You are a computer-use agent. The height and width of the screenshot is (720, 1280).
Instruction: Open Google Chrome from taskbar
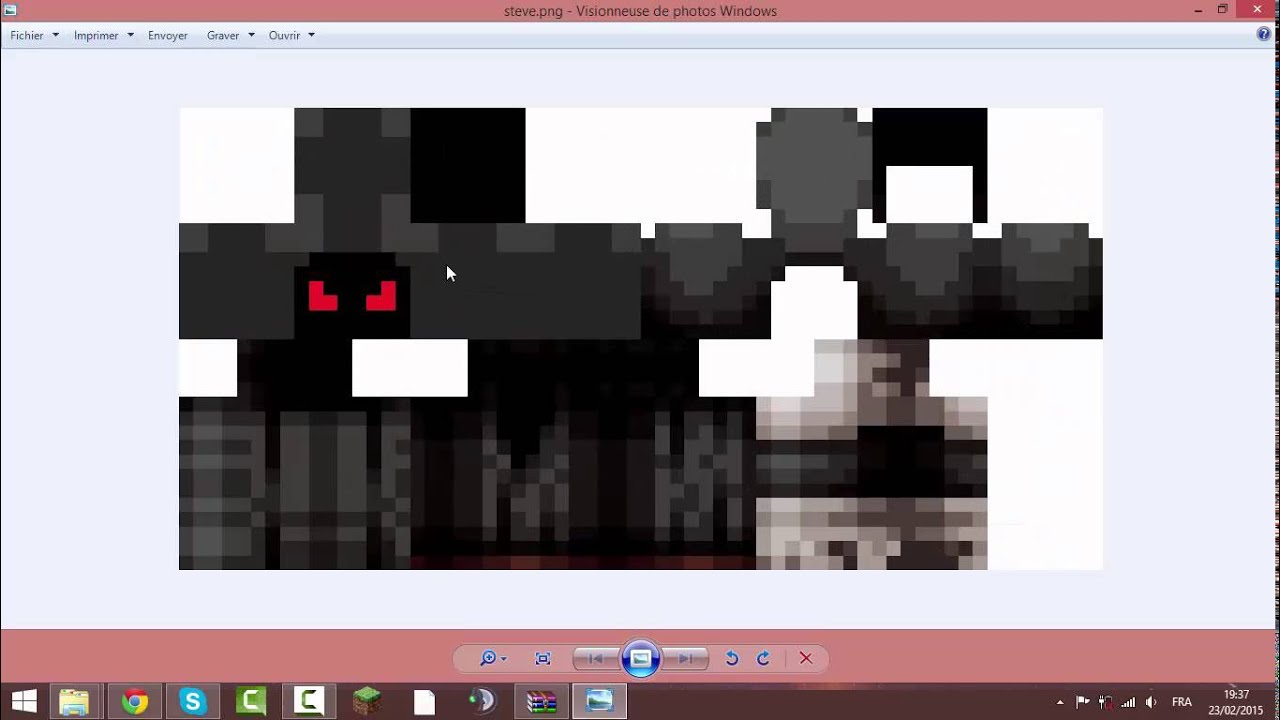135,702
